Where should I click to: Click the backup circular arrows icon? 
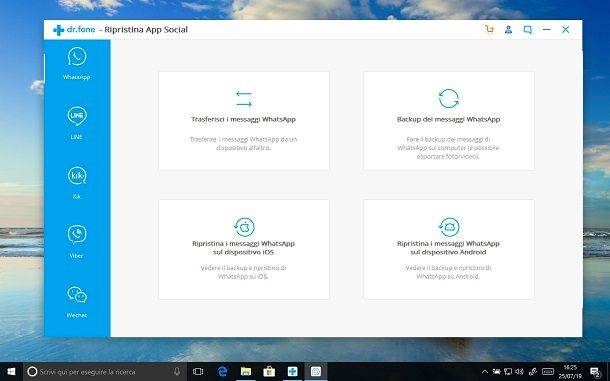click(449, 98)
